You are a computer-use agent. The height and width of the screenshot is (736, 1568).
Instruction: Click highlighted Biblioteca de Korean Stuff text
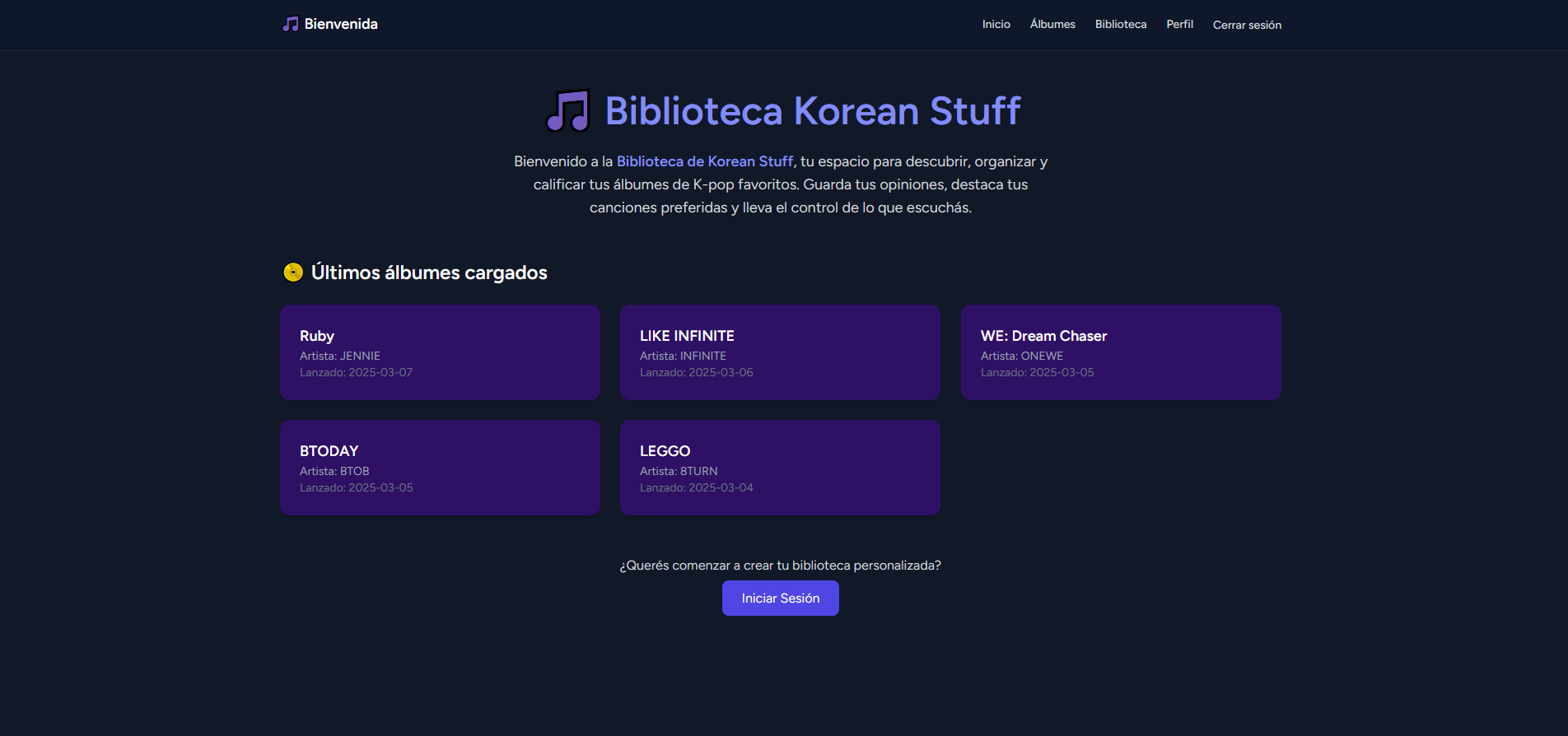(704, 161)
